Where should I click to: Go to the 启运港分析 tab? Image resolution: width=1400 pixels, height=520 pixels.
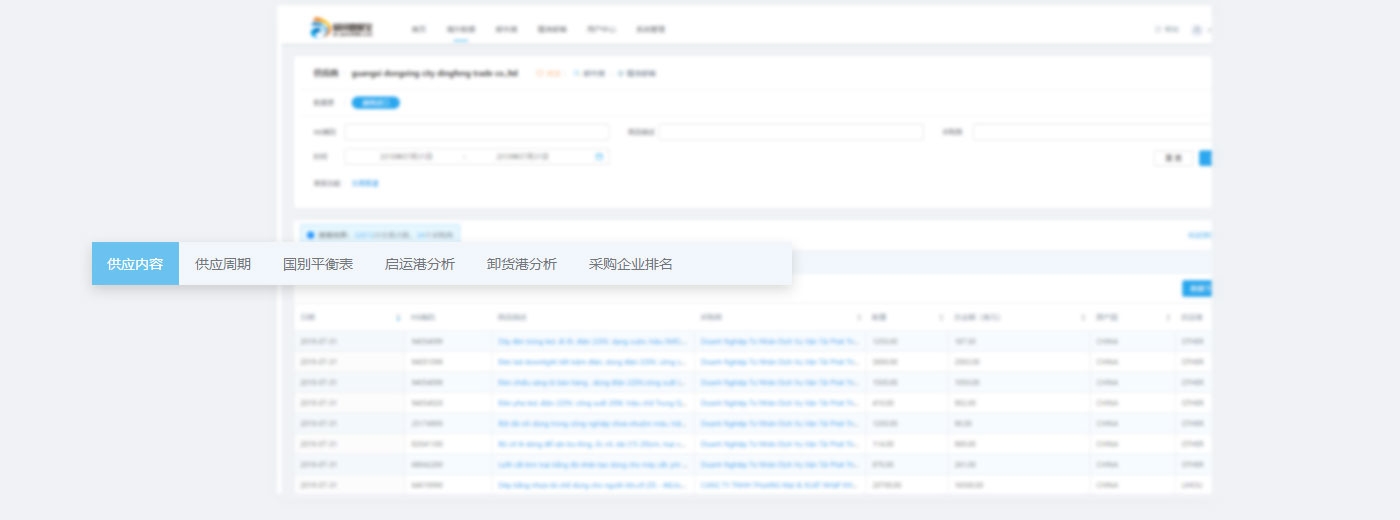pyautogui.click(x=419, y=264)
